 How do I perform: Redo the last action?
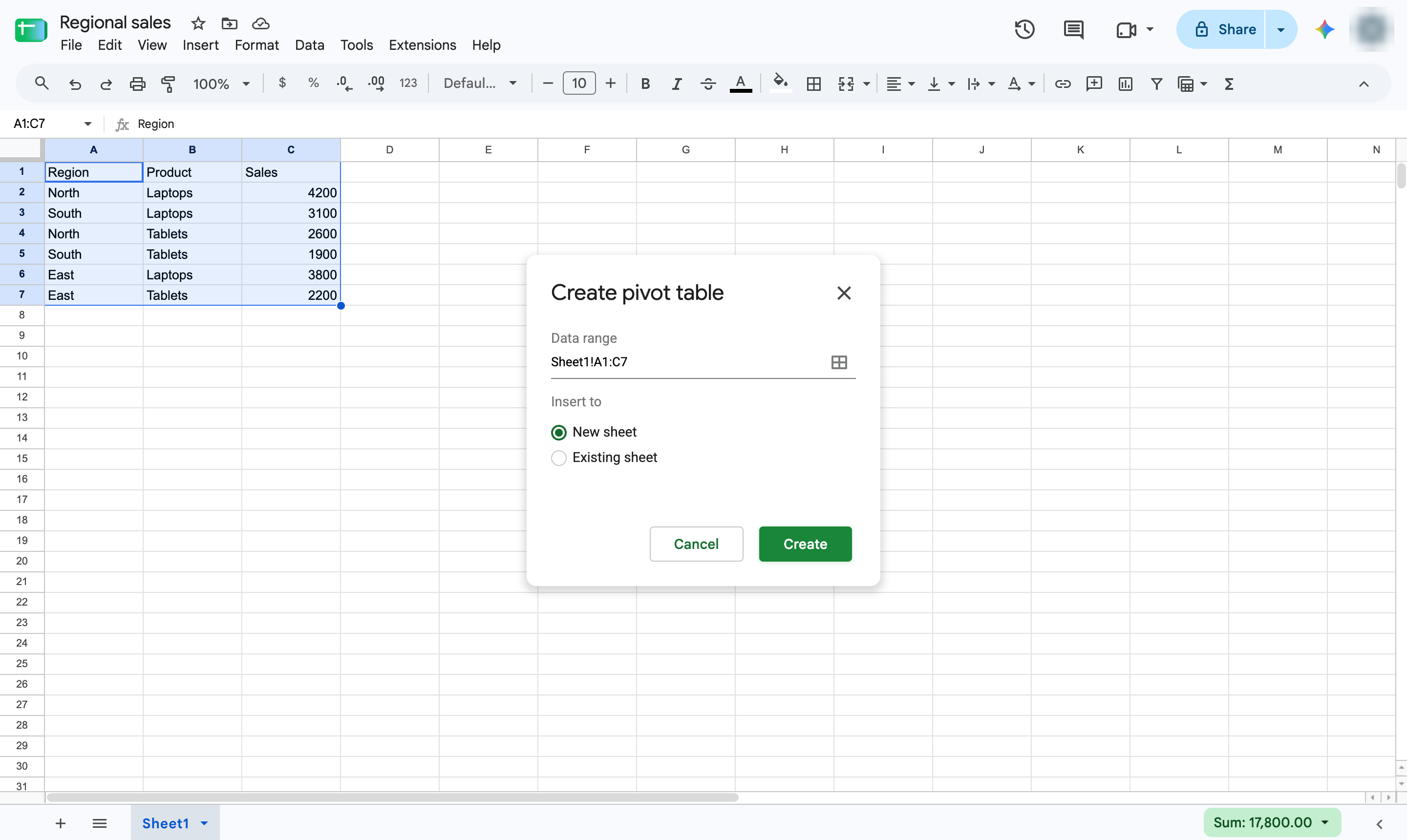(x=106, y=84)
